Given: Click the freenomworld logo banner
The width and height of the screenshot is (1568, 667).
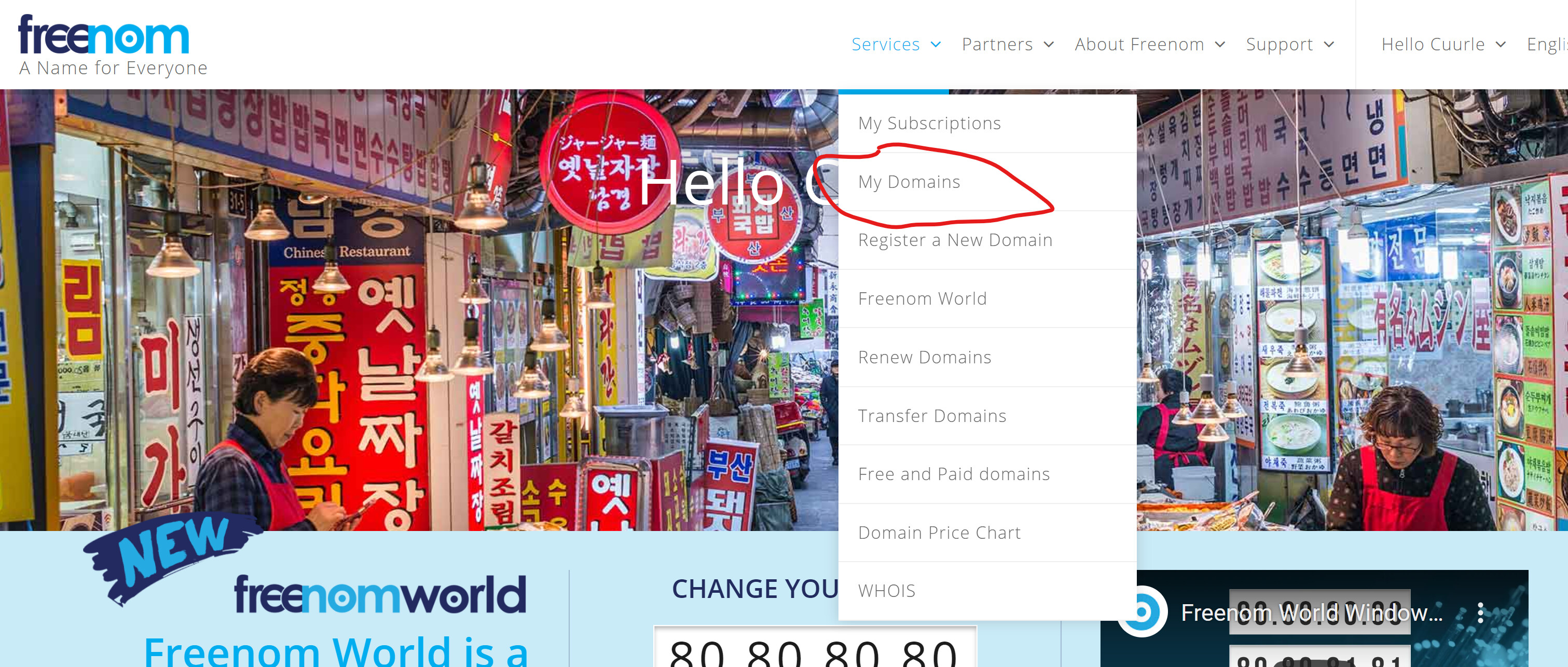Looking at the screenshot, I should click(x=380, y=594).
